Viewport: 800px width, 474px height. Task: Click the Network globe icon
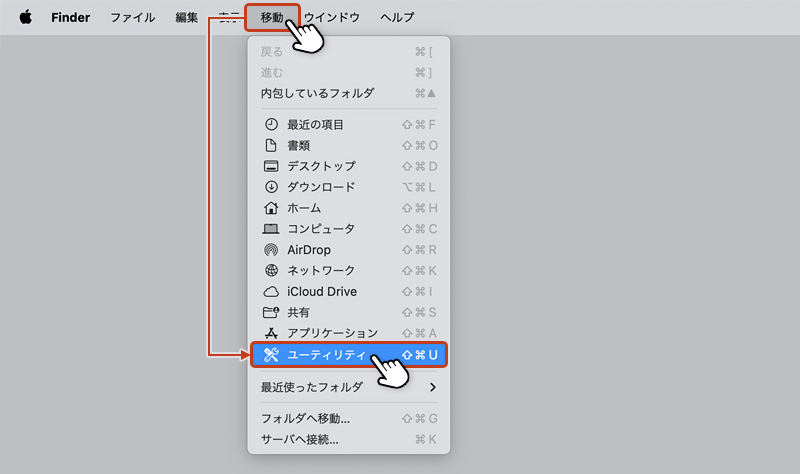(270, 271)
